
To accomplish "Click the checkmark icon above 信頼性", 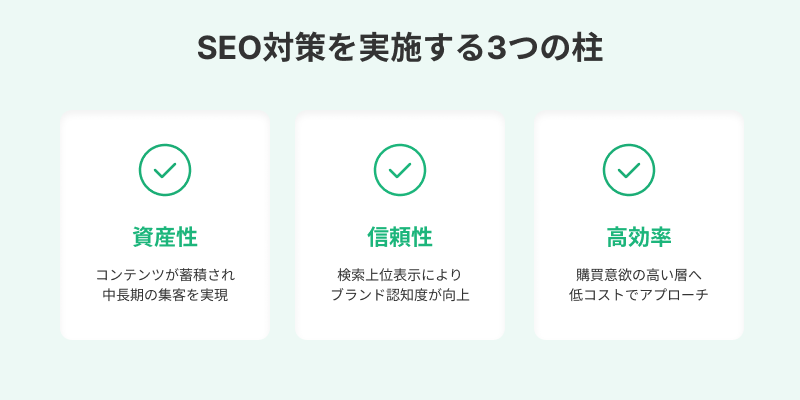I will tap(399, 170).
